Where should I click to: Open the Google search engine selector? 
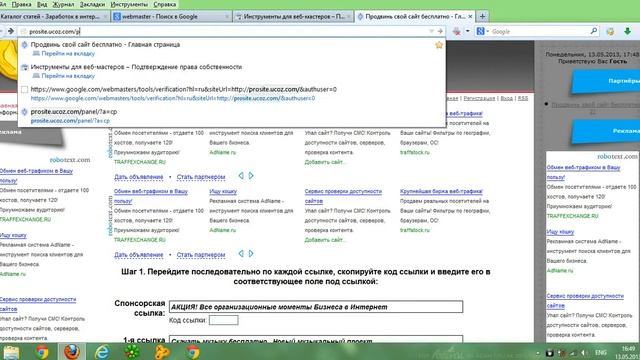[x=482, y=31]
